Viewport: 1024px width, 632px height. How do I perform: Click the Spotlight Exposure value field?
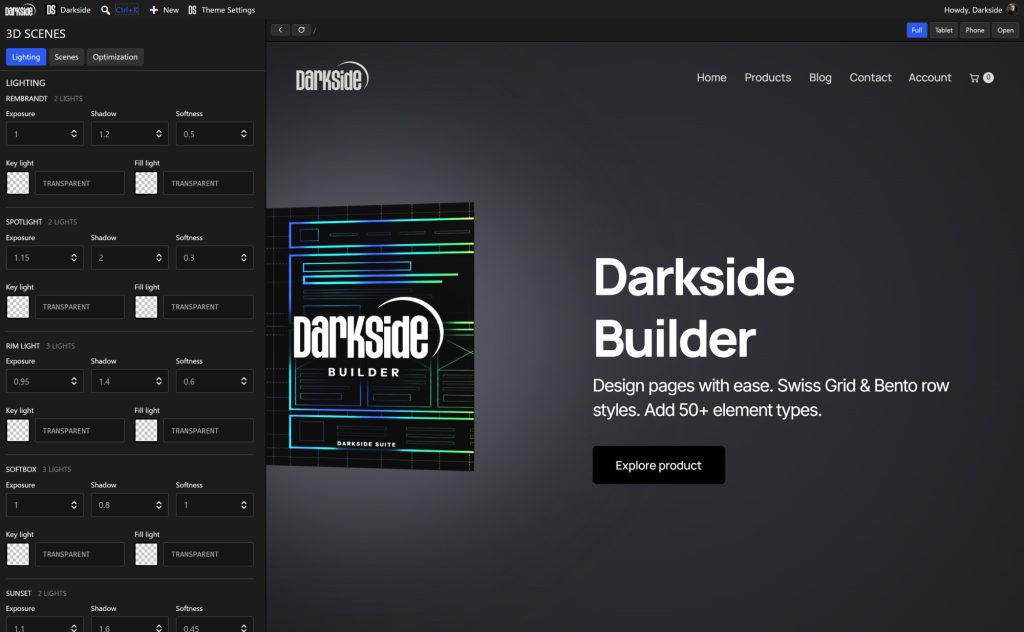pos(44,258)
